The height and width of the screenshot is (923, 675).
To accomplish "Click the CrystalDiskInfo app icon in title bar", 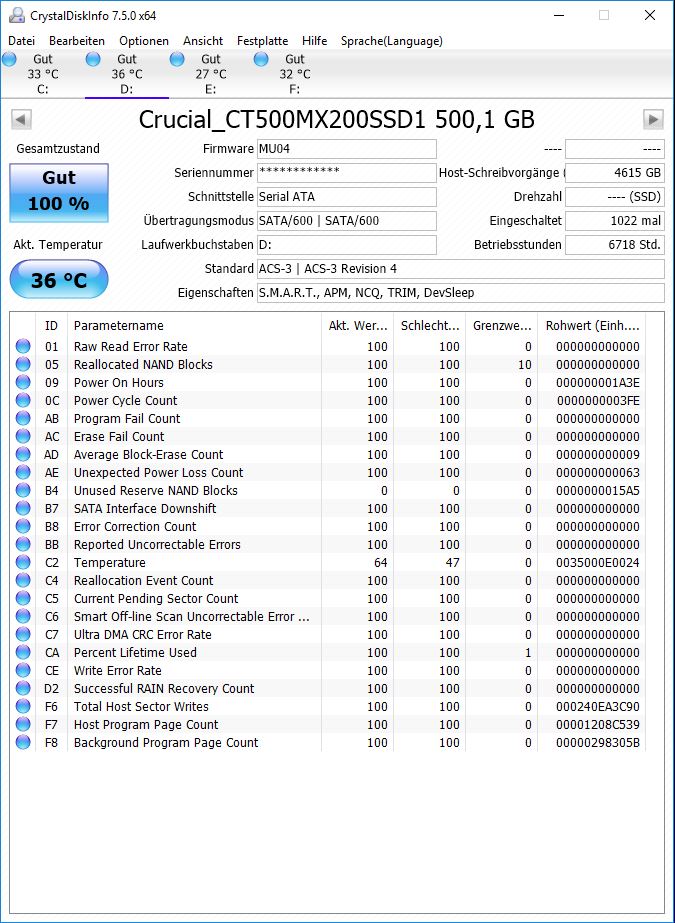I will (17, 15).
